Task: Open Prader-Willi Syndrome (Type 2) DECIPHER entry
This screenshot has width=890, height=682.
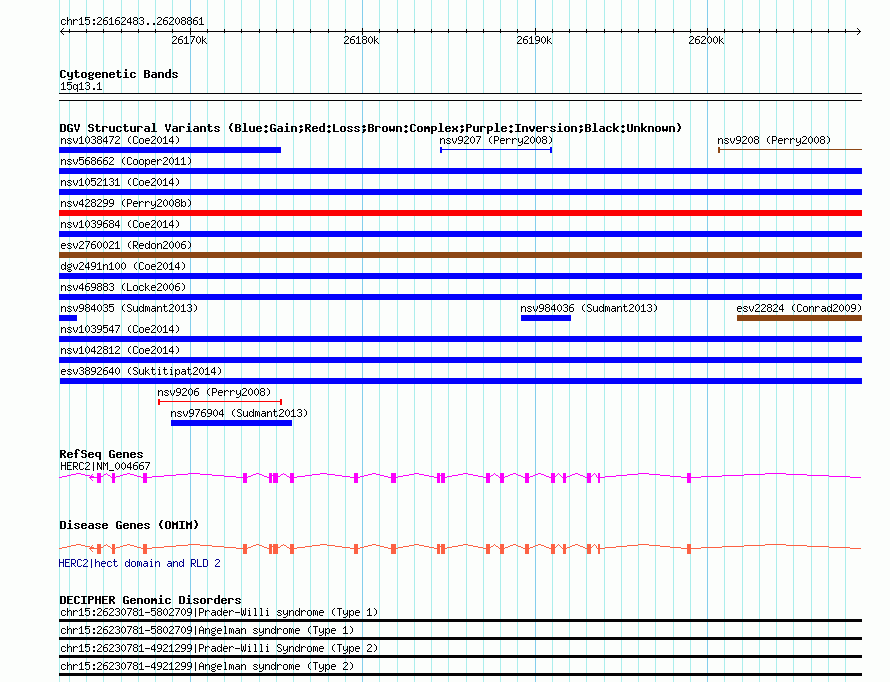Action: 219,648
